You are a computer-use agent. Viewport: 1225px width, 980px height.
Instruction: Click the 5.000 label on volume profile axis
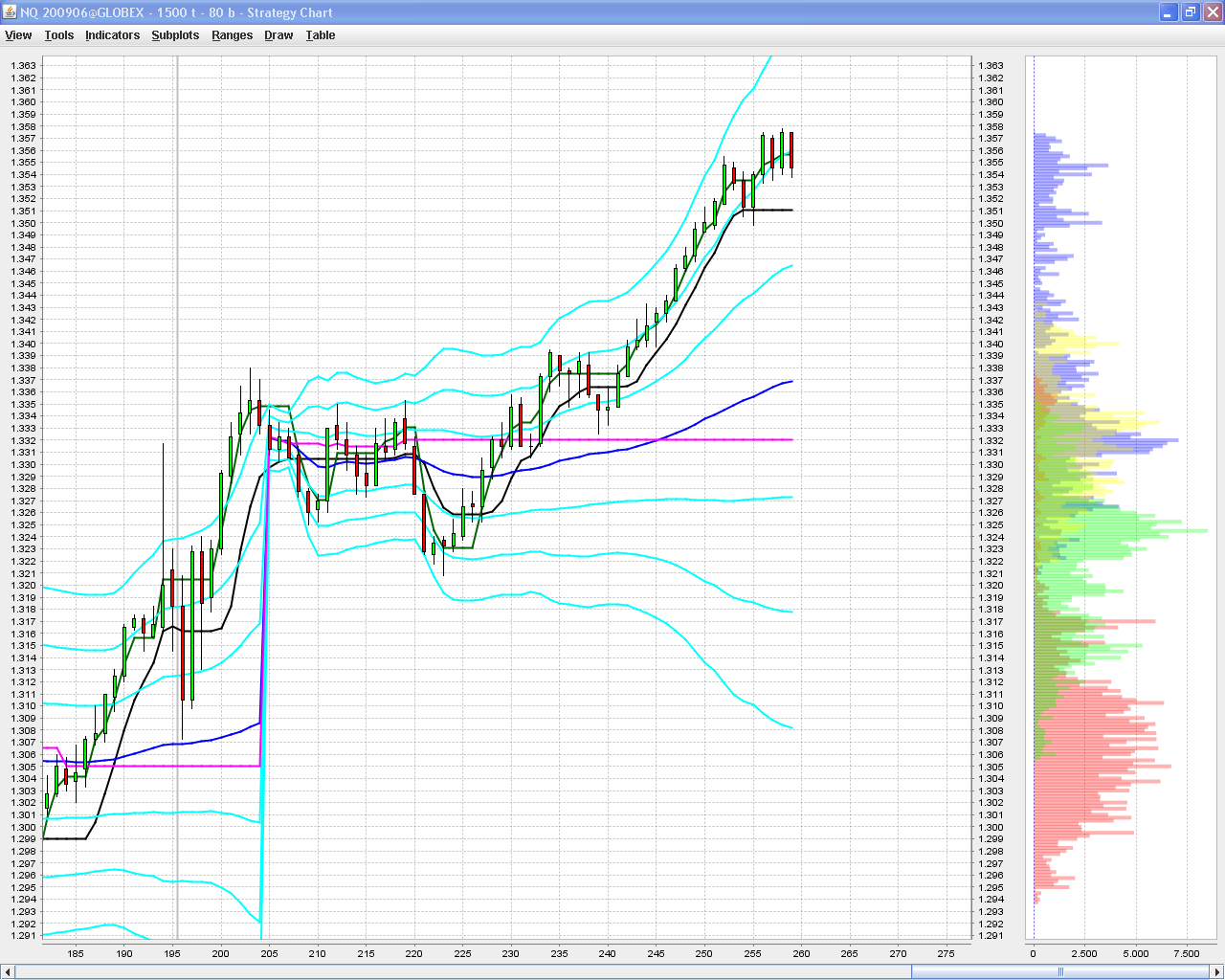coord(1136,953)
